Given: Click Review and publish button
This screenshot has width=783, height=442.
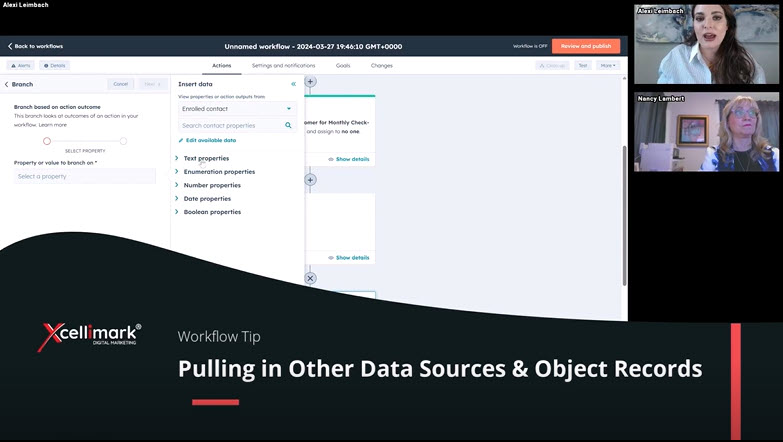Looking at the screenshot, I should (x=586, y=46).
